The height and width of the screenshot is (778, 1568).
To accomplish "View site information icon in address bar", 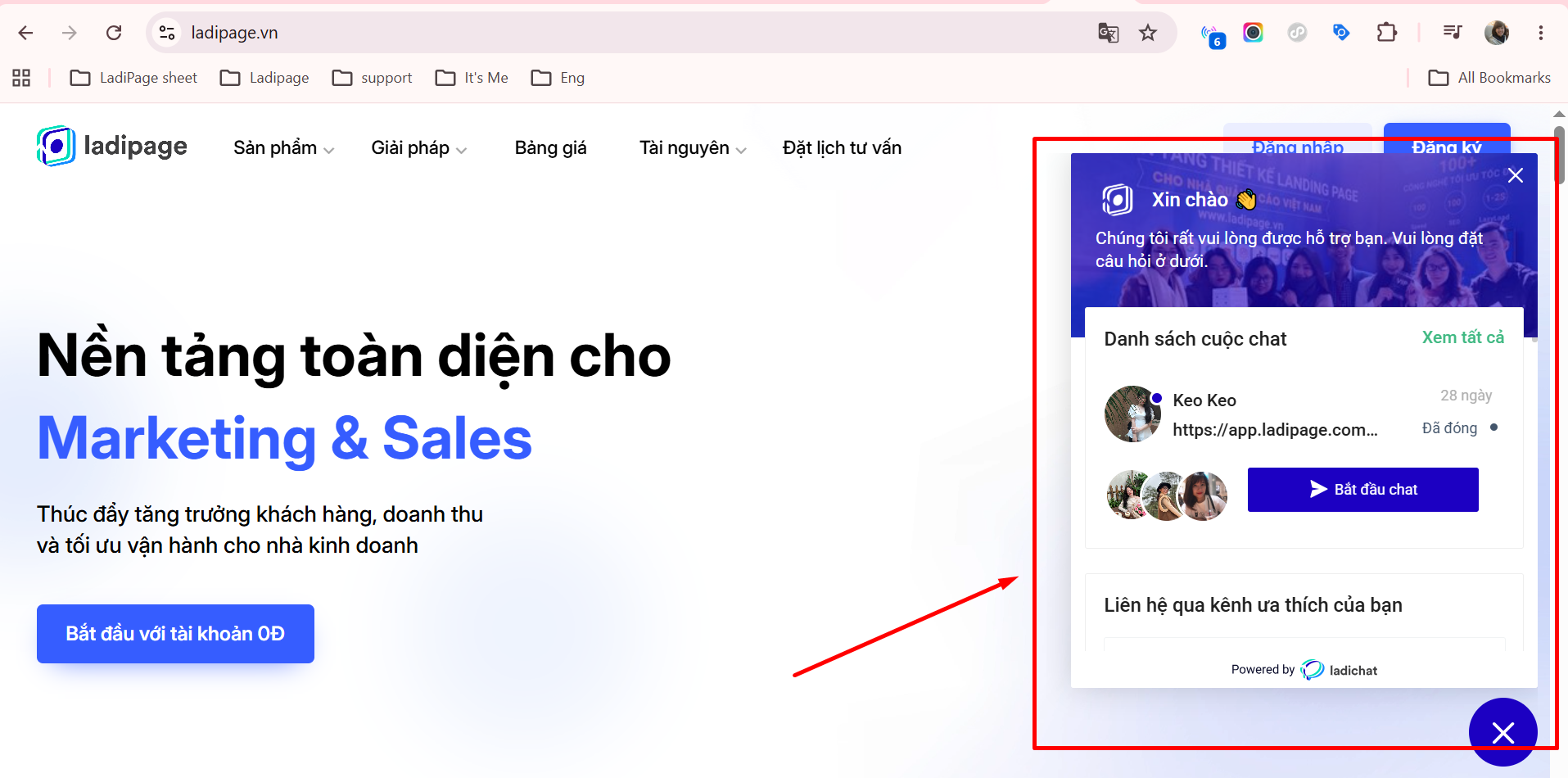I will pos(167,33).
